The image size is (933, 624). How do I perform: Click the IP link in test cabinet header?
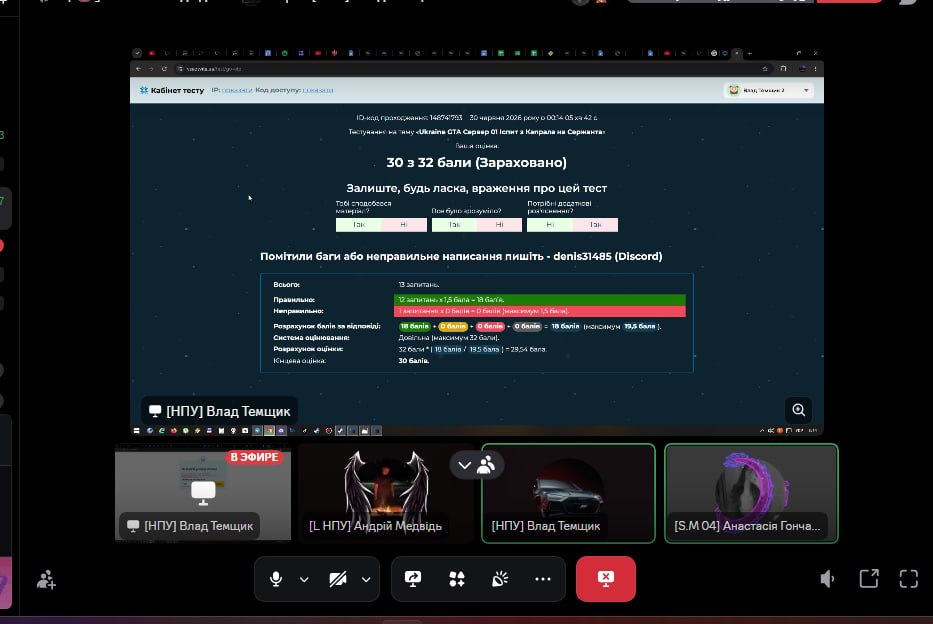pos(237,90)
